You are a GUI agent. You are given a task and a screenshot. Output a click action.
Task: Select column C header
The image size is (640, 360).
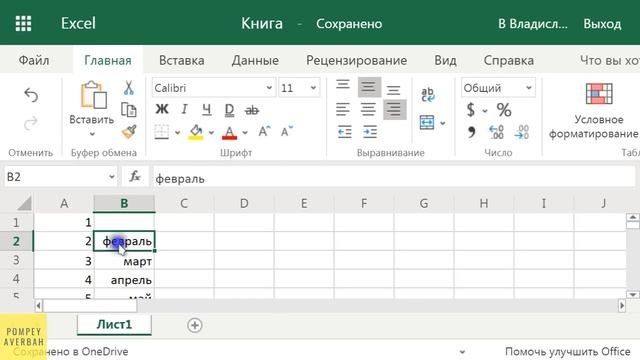tap(184, 203)
